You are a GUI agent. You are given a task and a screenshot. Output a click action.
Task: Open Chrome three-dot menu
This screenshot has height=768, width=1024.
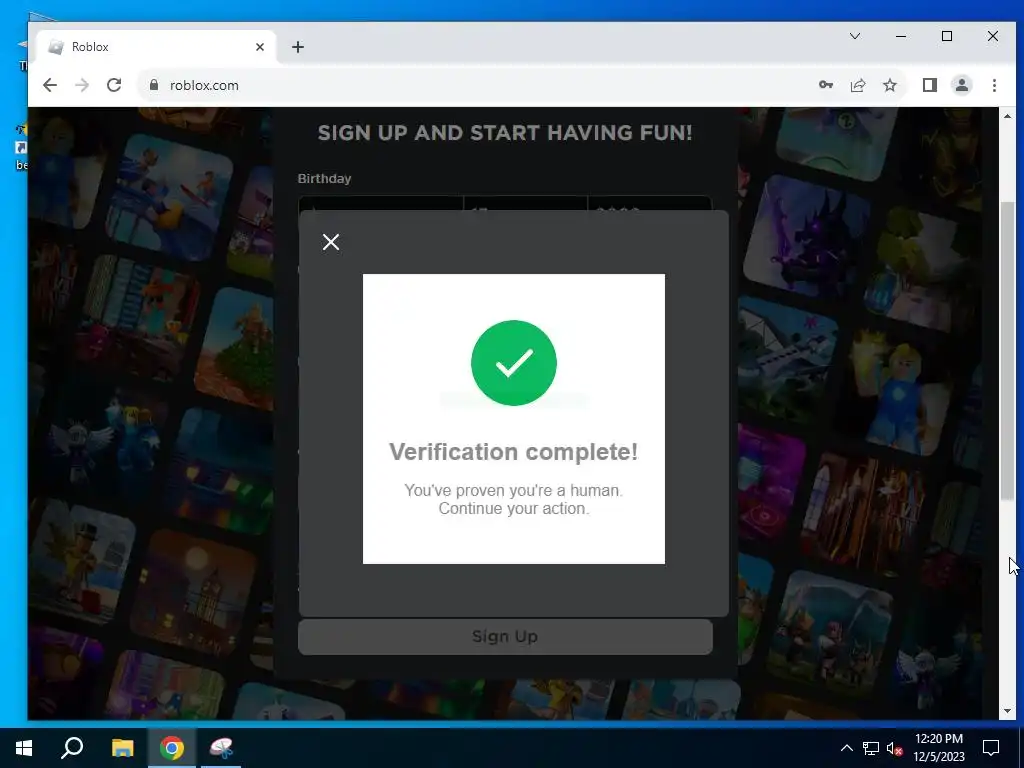[994, 85]
